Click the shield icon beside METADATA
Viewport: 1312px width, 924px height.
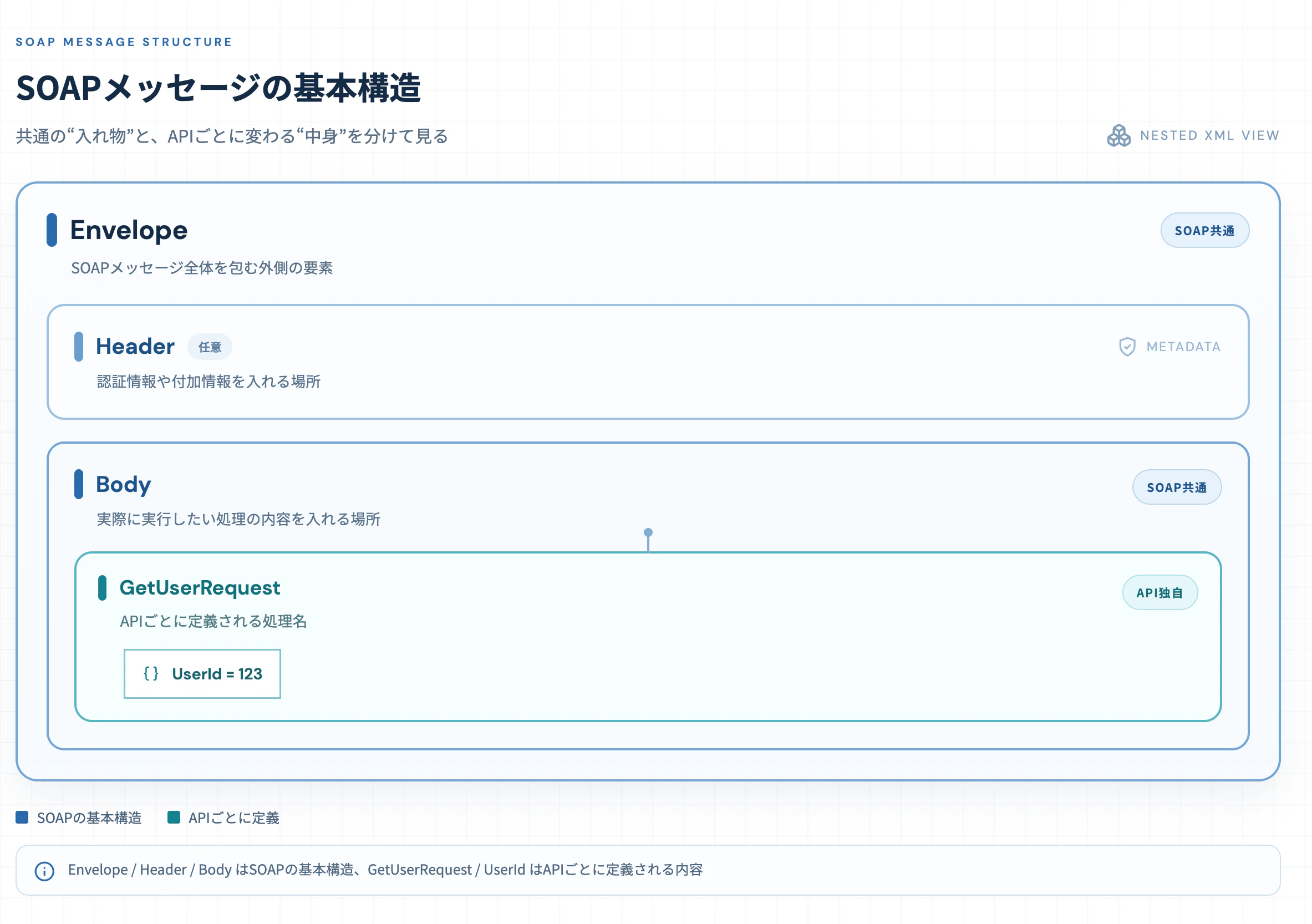click(1127, 347)
